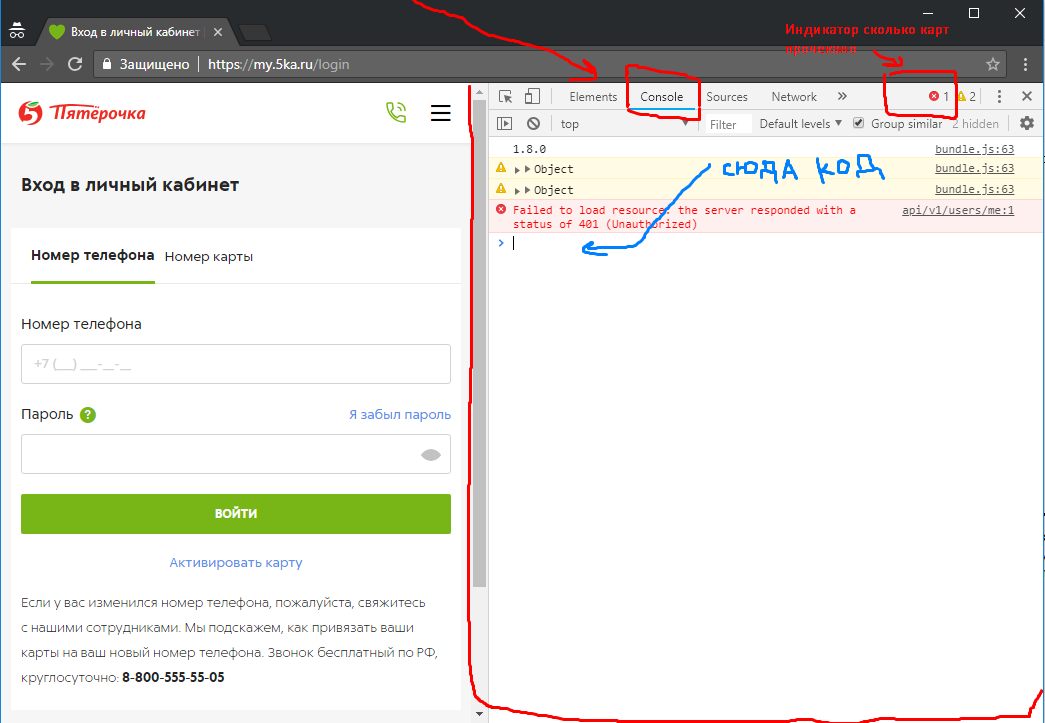The height and width of the screenshot is (723, 1045).
Task: Click the address bar URL
Action: coord(279,65)
